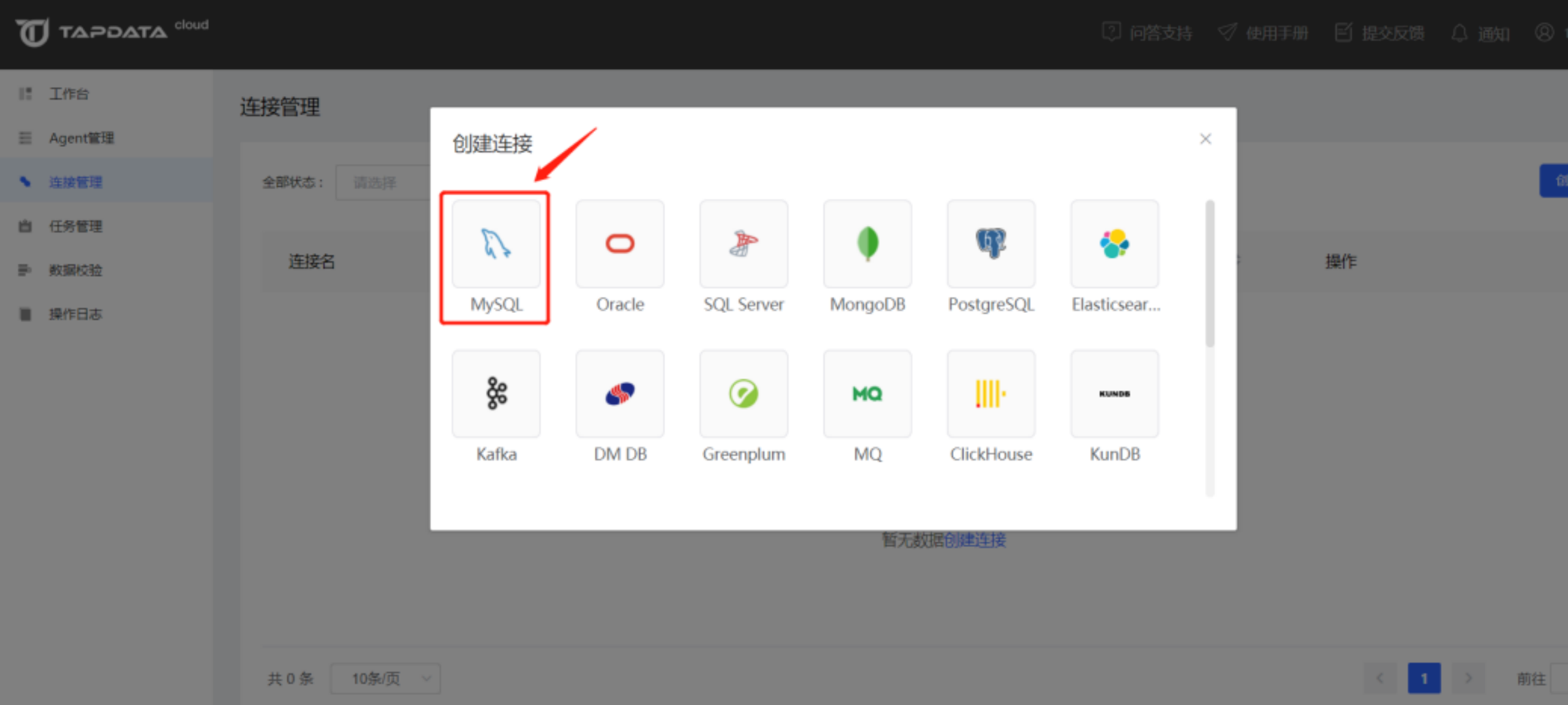This screenshot has width=1568, height=705.
Task: Select the MongoDB leaf icon
Action: pos(867,244)
